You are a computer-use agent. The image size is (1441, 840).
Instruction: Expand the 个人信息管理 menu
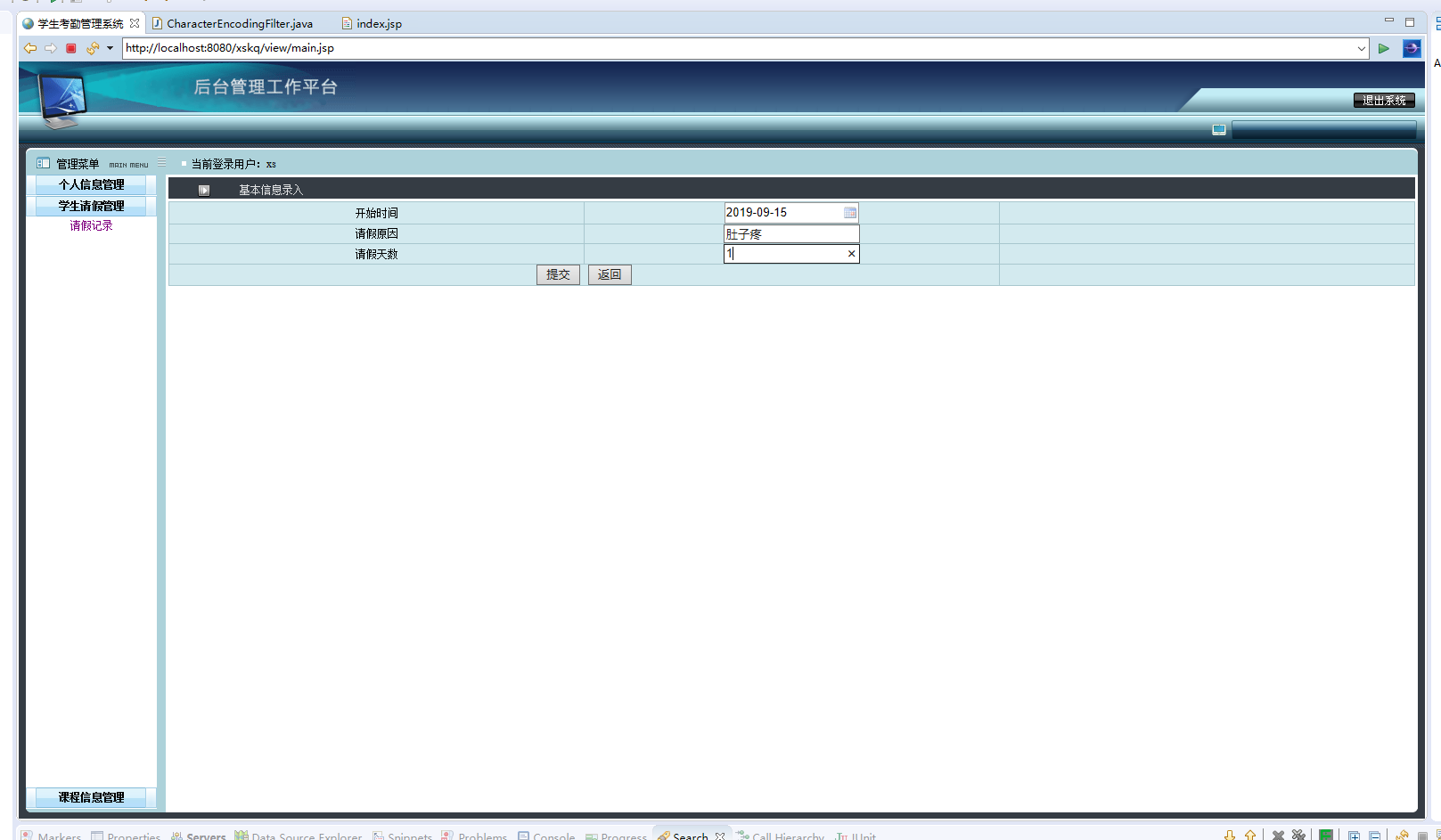pyautogui.click(x=91, y=184)
